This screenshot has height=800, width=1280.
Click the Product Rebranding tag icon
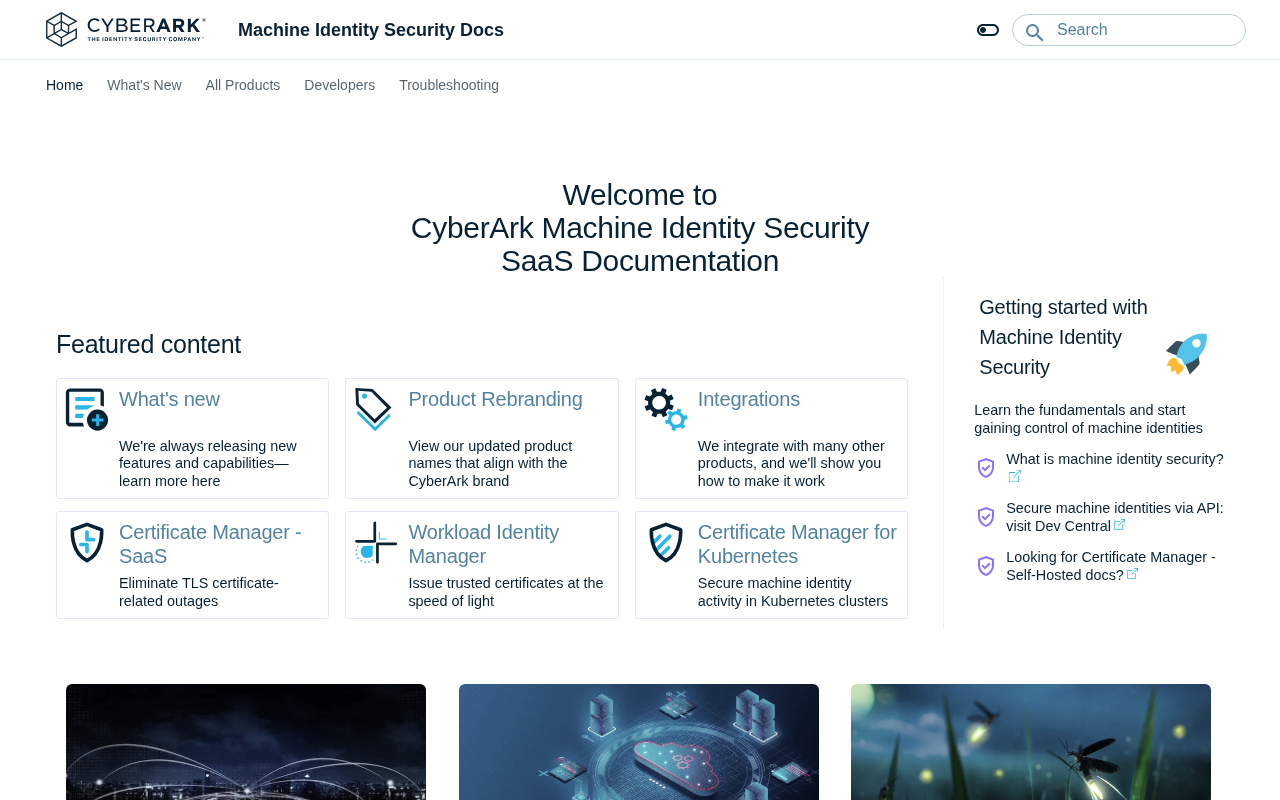click(374, 410)
